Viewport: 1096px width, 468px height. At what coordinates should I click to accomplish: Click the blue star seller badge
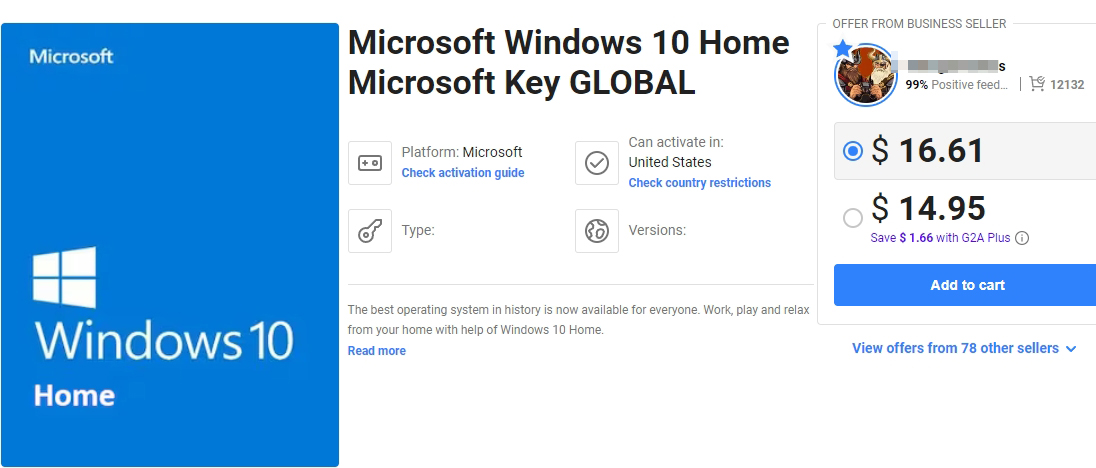pyautogui.click(x=843, y=49)
